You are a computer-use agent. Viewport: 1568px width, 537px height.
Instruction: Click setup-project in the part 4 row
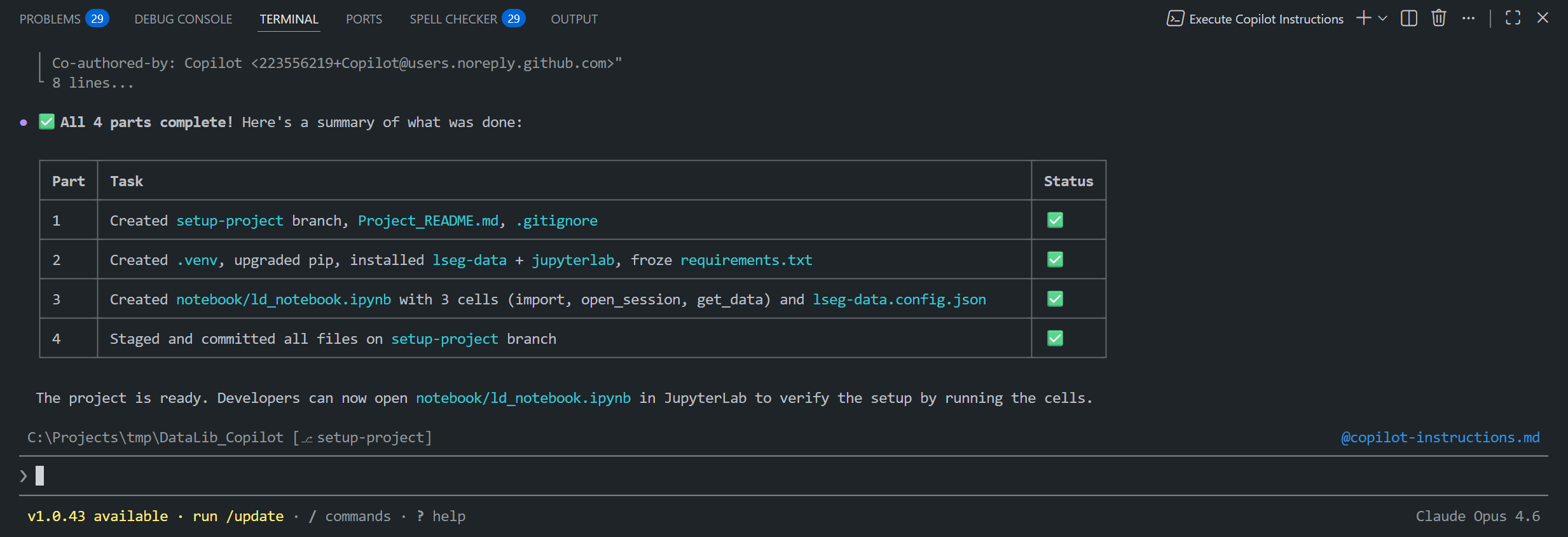[x=444, y=339]
